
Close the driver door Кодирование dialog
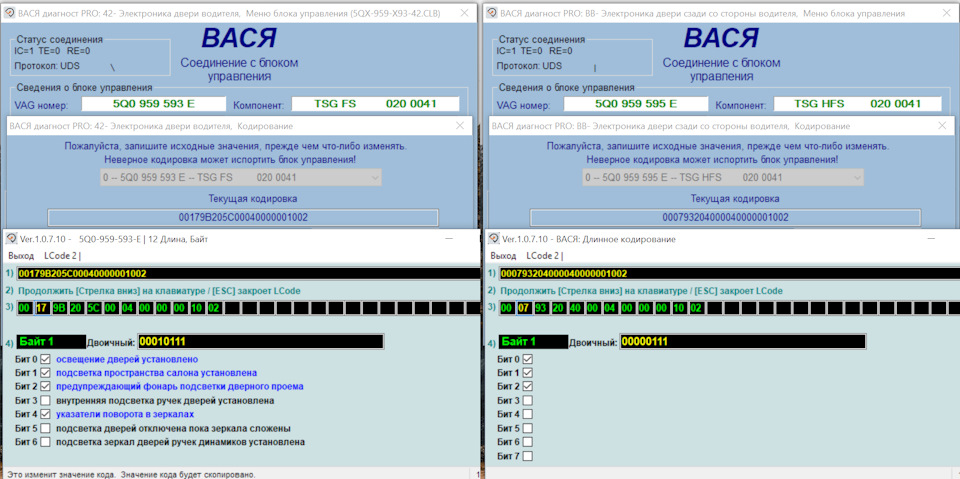[x=460, y=126]
